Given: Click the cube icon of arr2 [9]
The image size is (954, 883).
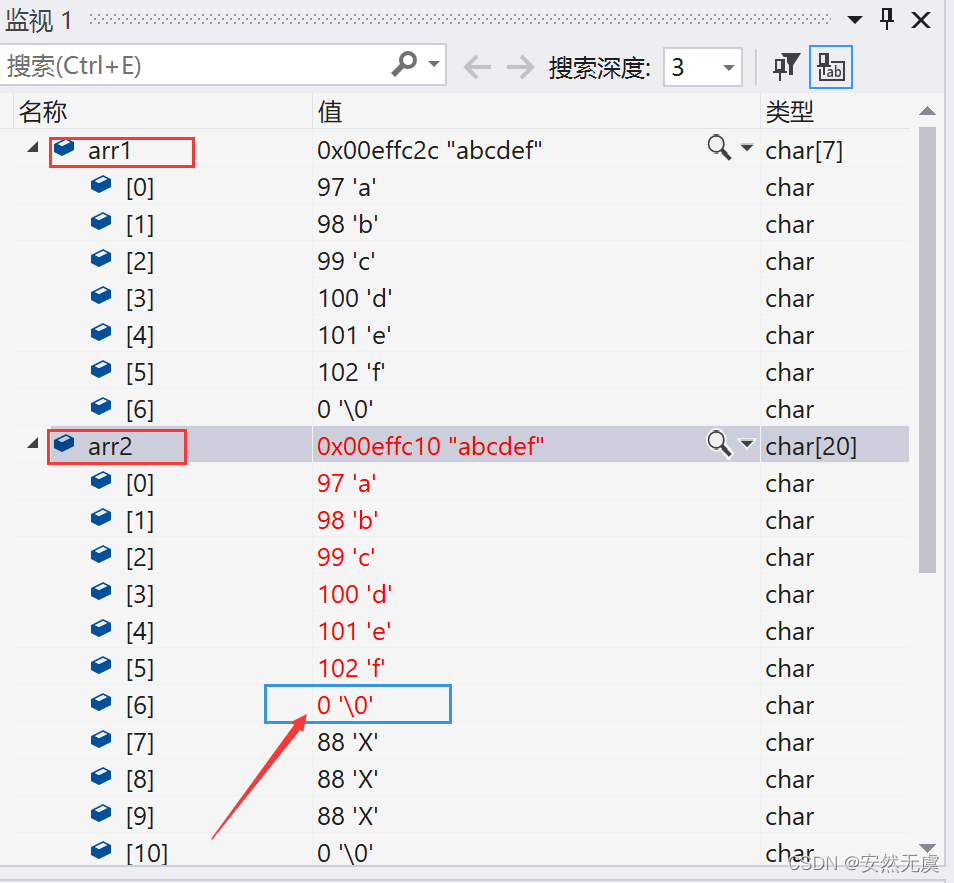Looking at the screenshot, I should click(x=101, y=814).
